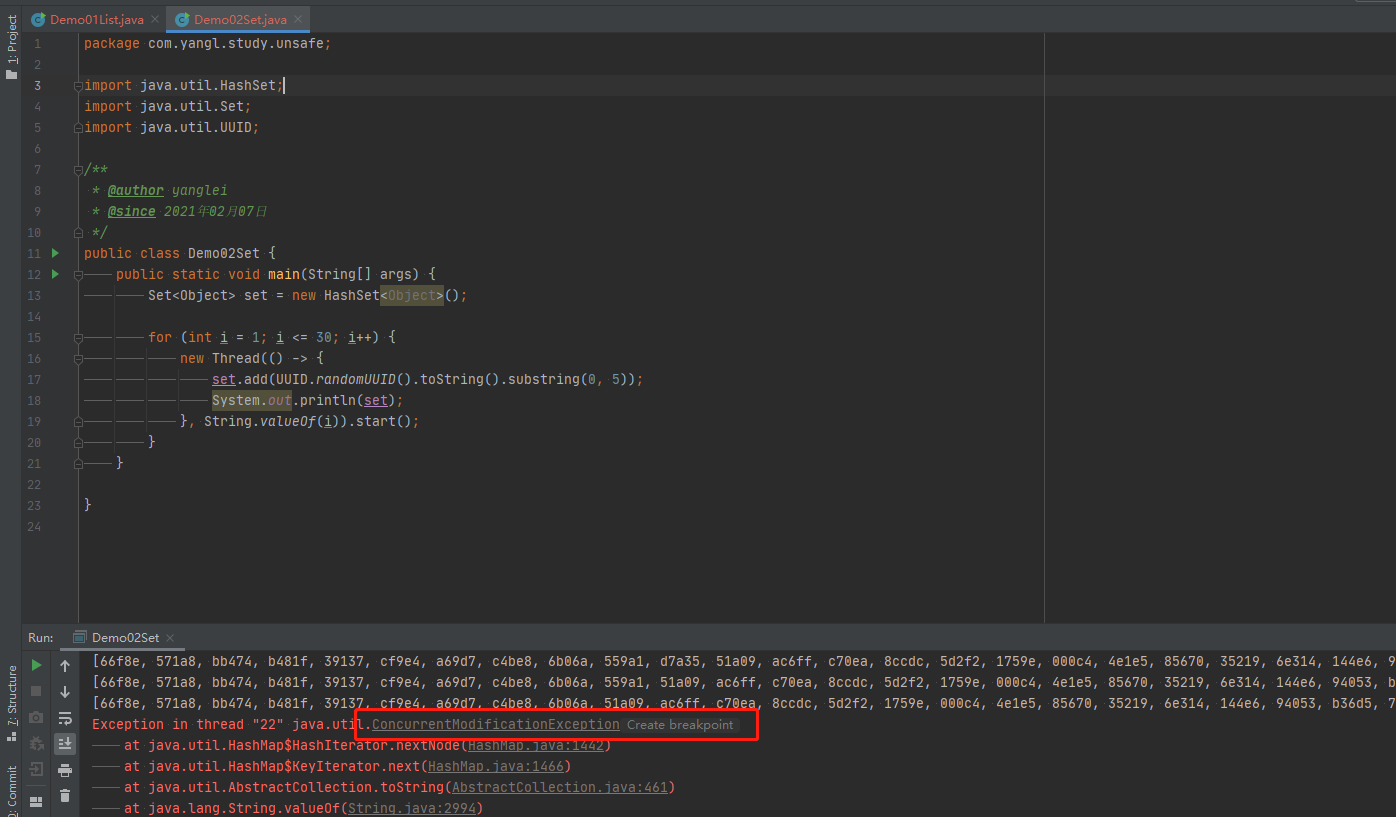Click the Structure tool window icon
1396x817 pixels.
point(12,735)
